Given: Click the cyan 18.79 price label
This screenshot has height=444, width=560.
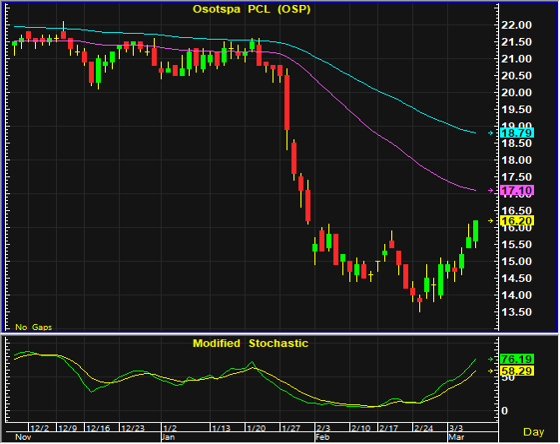Looking at the screenshot, I should (517, 133).
